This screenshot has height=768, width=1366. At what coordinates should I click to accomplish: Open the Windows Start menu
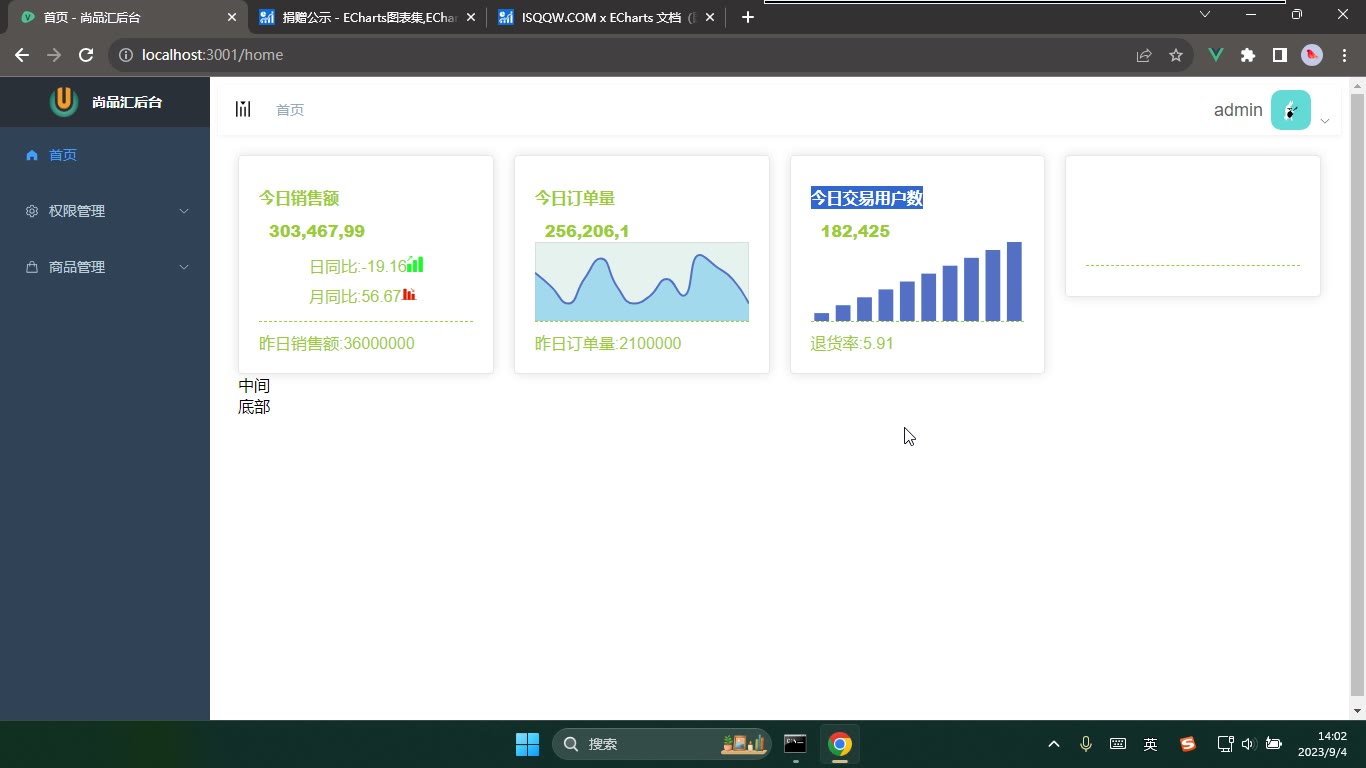(527, 744)
